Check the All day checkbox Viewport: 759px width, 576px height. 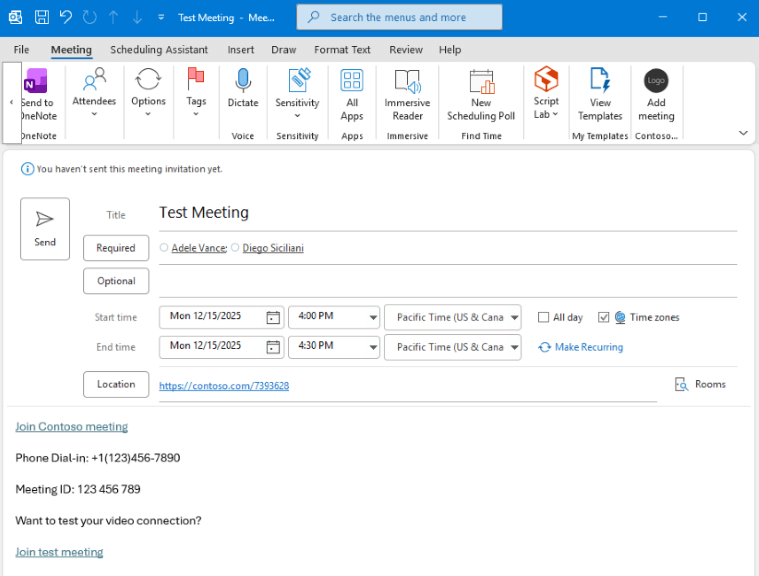coord(544,318)
